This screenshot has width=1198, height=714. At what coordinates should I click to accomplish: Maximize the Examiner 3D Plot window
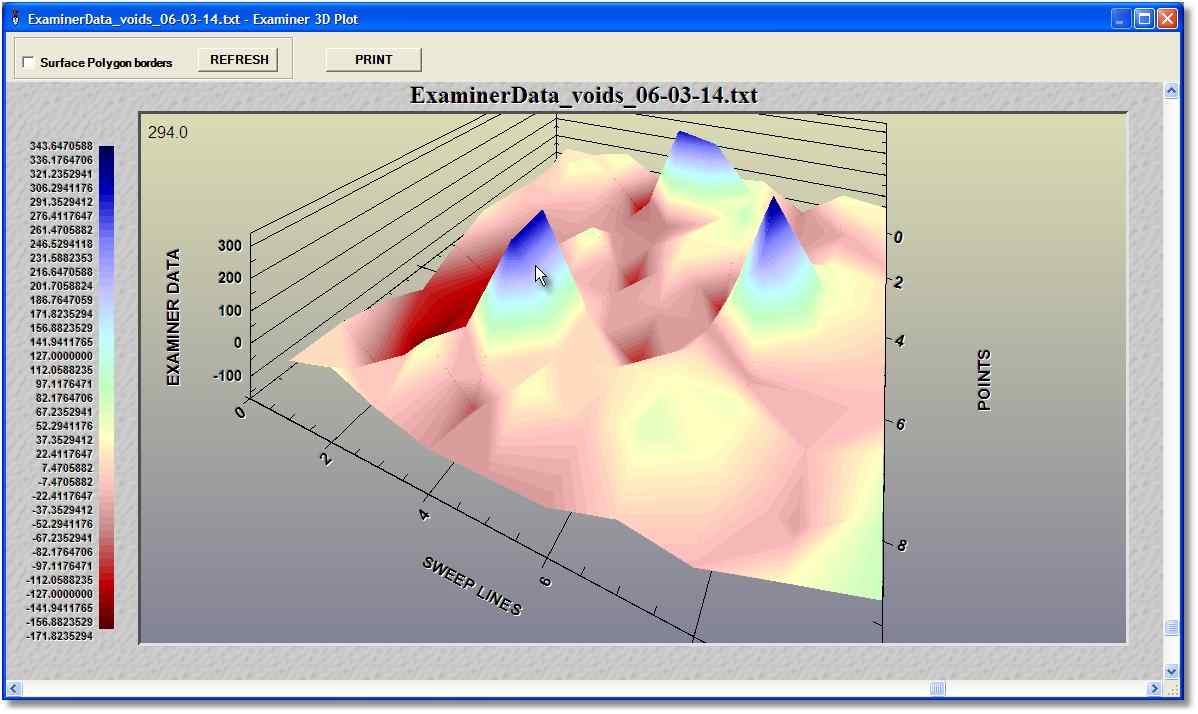tap(1144, 19)
